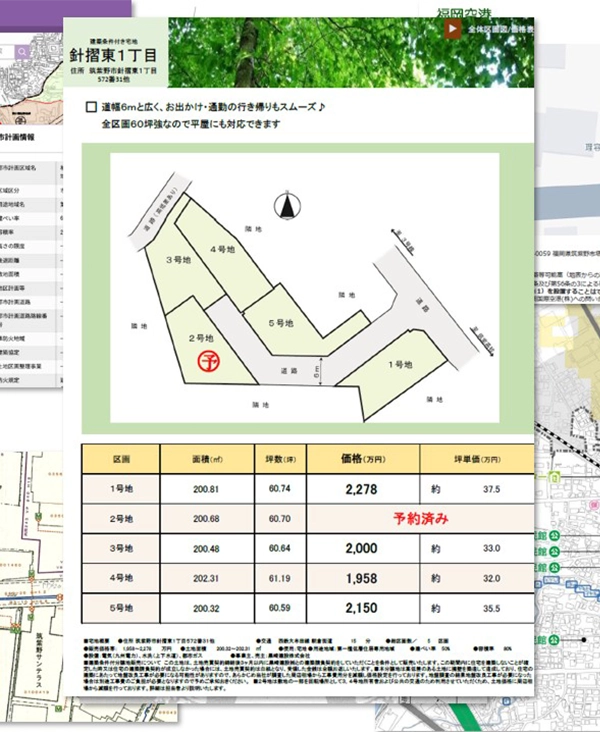The height and width of the screenshot is (732, 600).
Task: Click the 区画 column header
Action: coord(121,459)
